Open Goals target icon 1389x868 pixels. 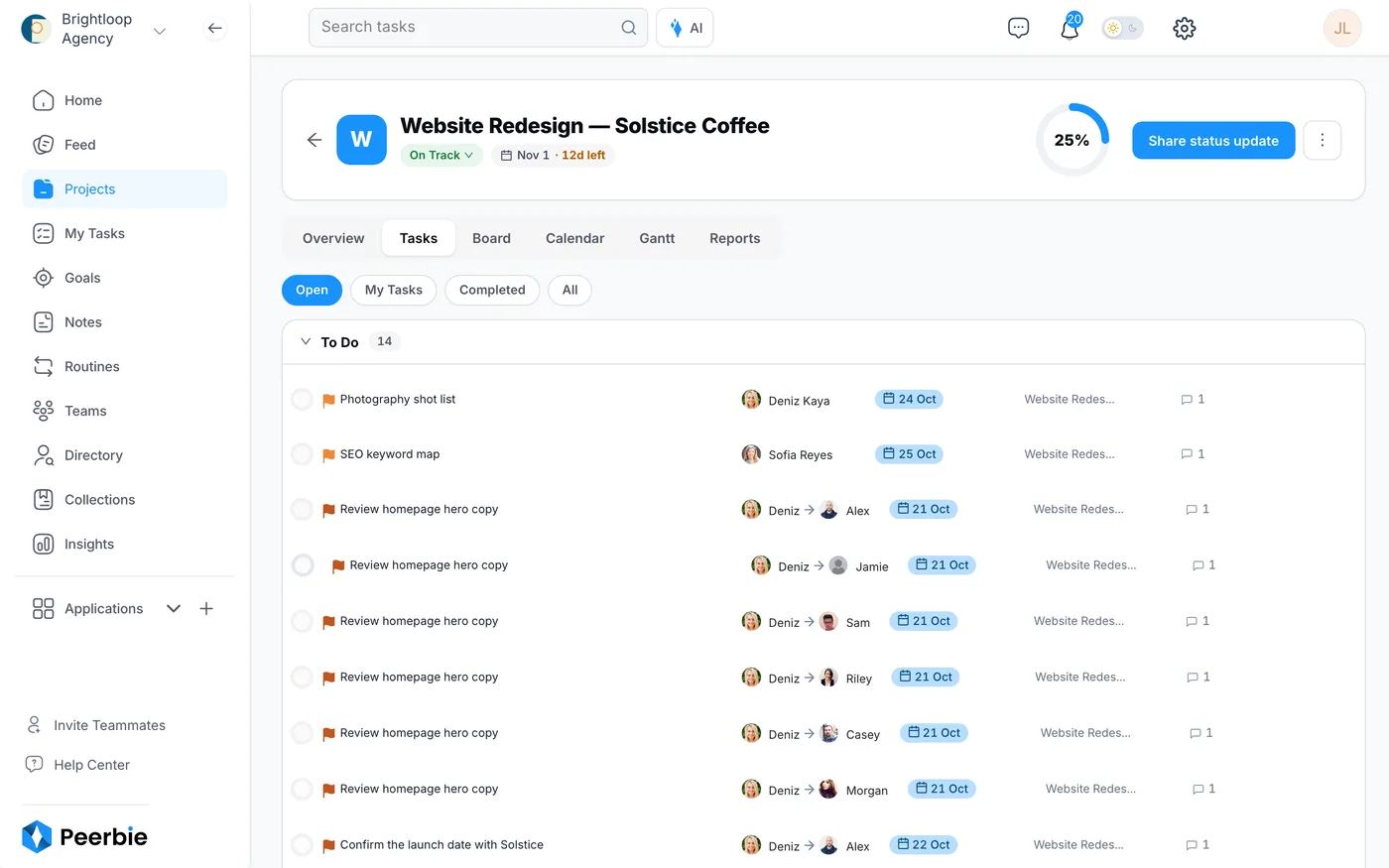coord(44,278)
